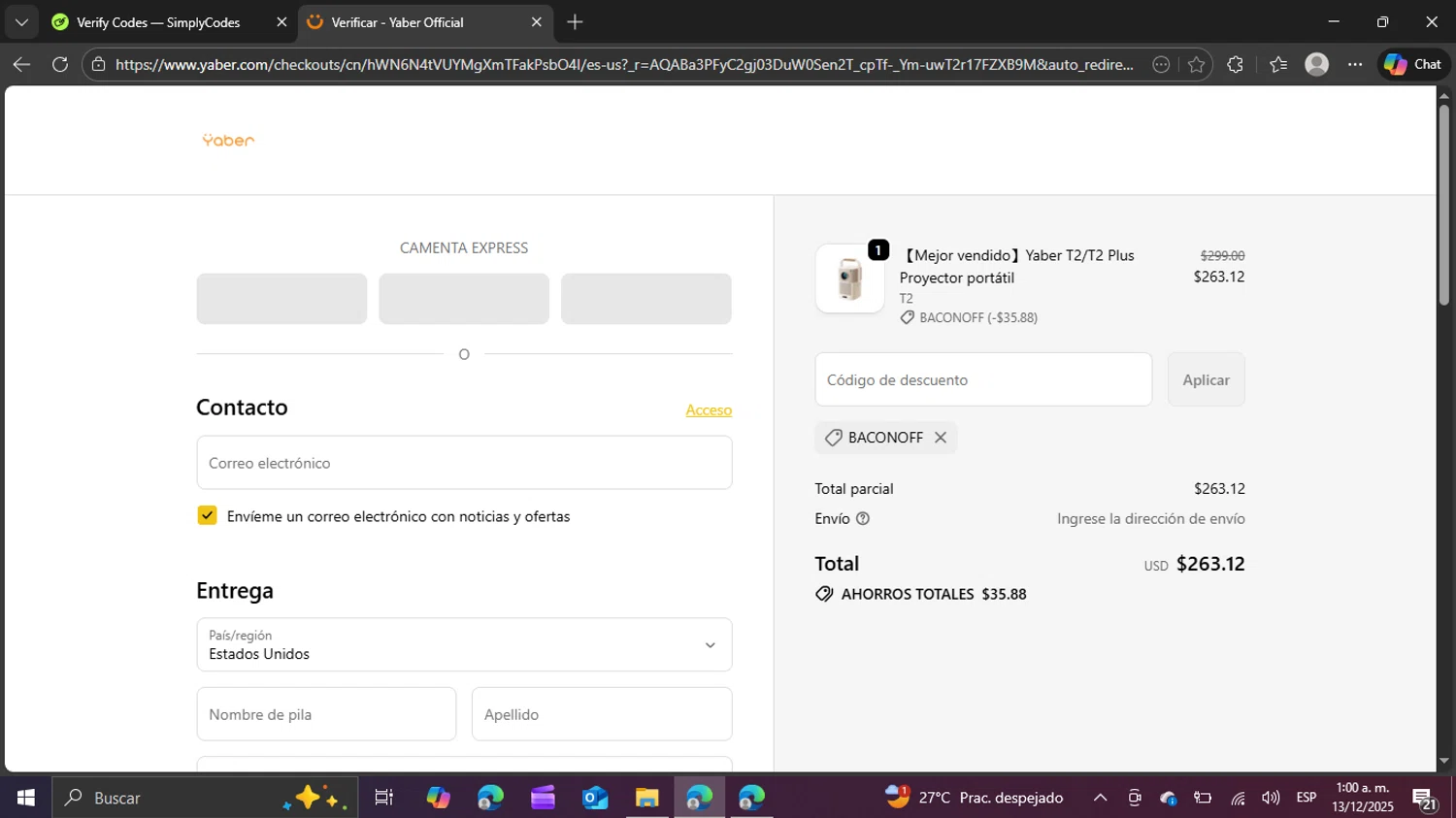Open Outlook from taskbar
This screenshot has height=818, width=1456.
tap(595, 798)
